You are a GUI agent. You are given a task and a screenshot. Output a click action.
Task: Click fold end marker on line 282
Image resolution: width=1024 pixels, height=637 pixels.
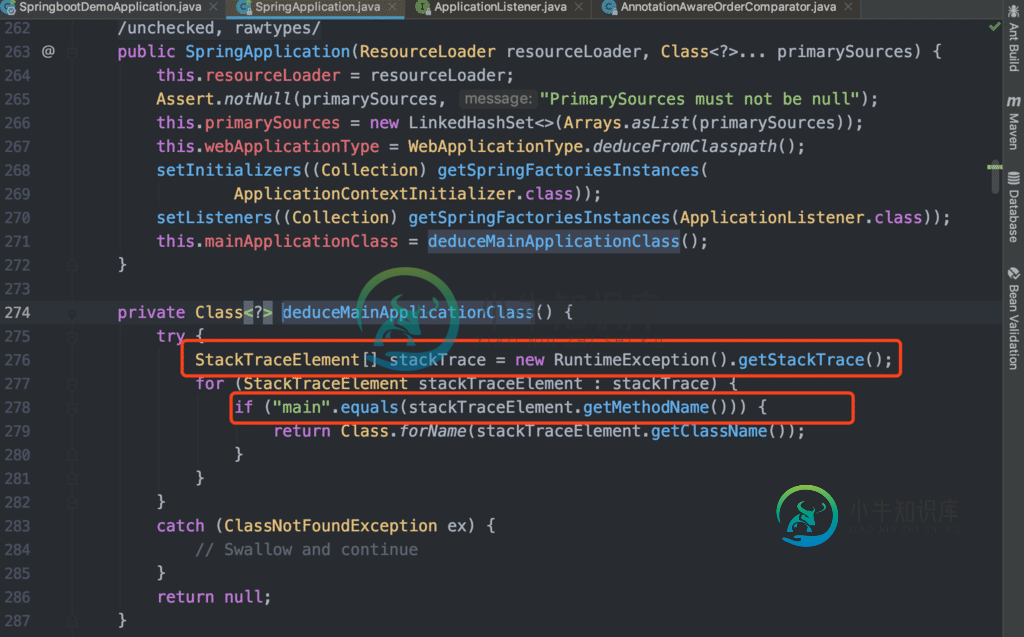[72, 502]
